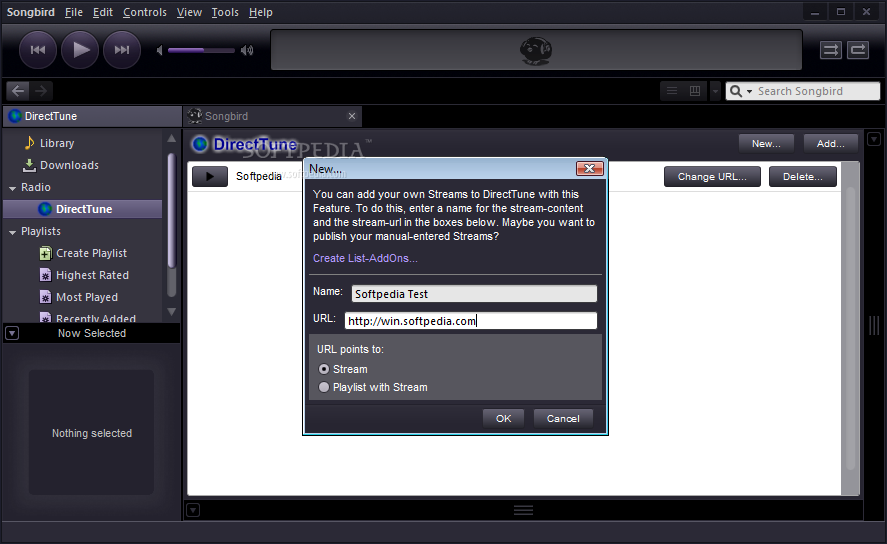Open the search engine dropdown magnifier
The width and height of the screenshot is (887, 544).
[x=740, y=91]
